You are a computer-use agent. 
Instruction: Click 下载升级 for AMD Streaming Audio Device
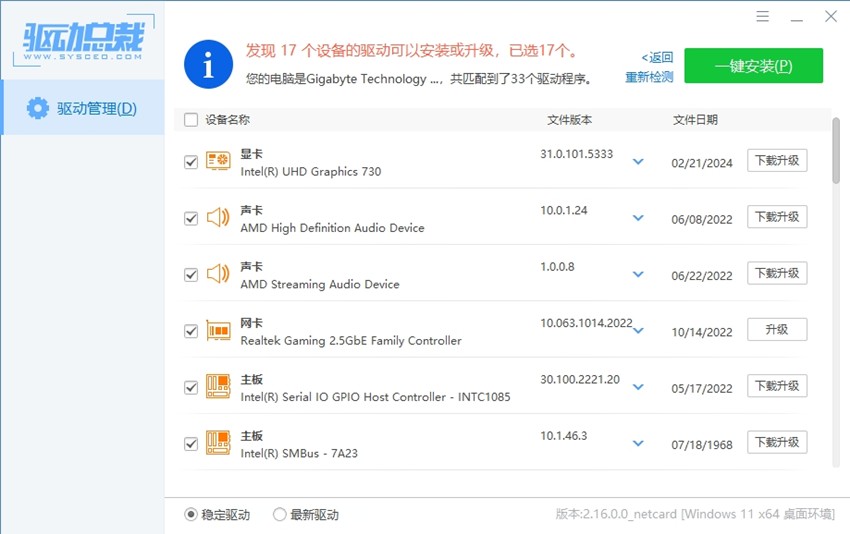(777, 273)
